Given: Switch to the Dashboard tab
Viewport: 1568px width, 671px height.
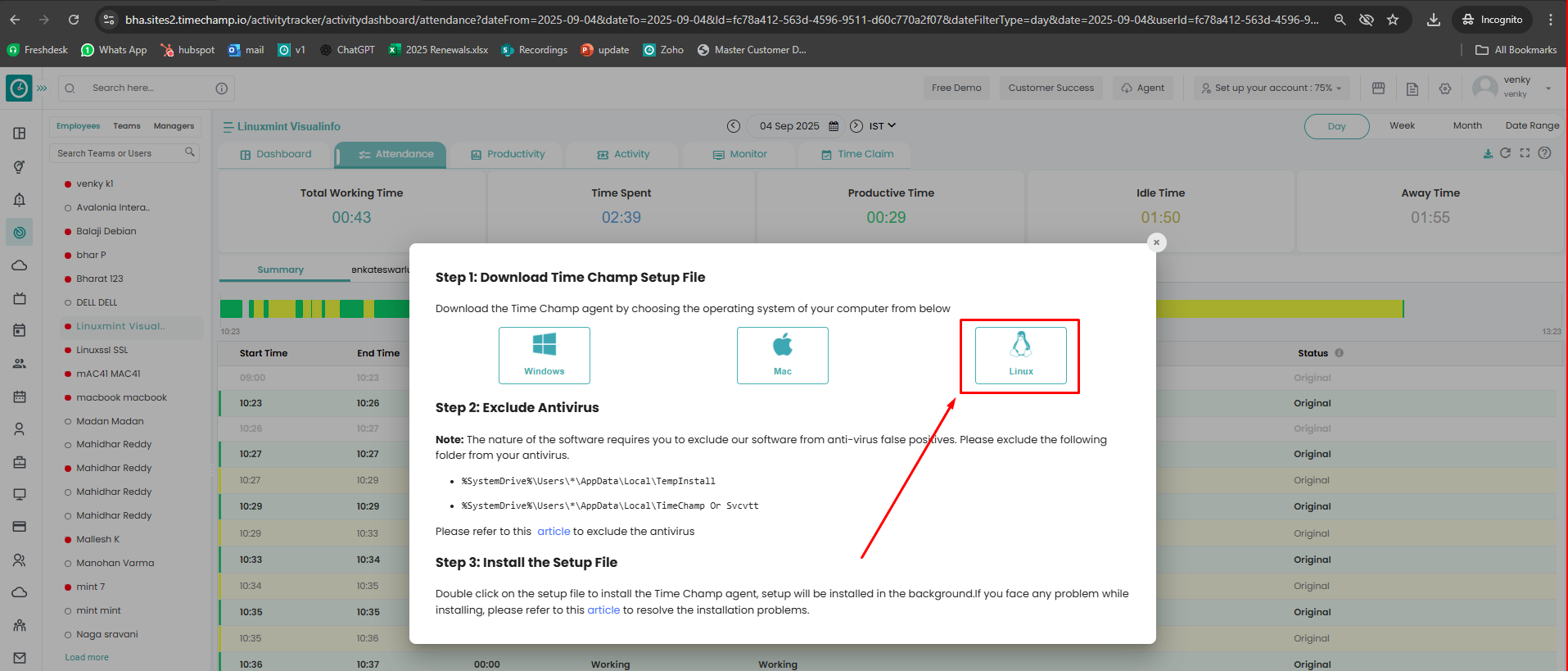Looking at the screenshot, I should pyautogui.click(x=276, y=154).
